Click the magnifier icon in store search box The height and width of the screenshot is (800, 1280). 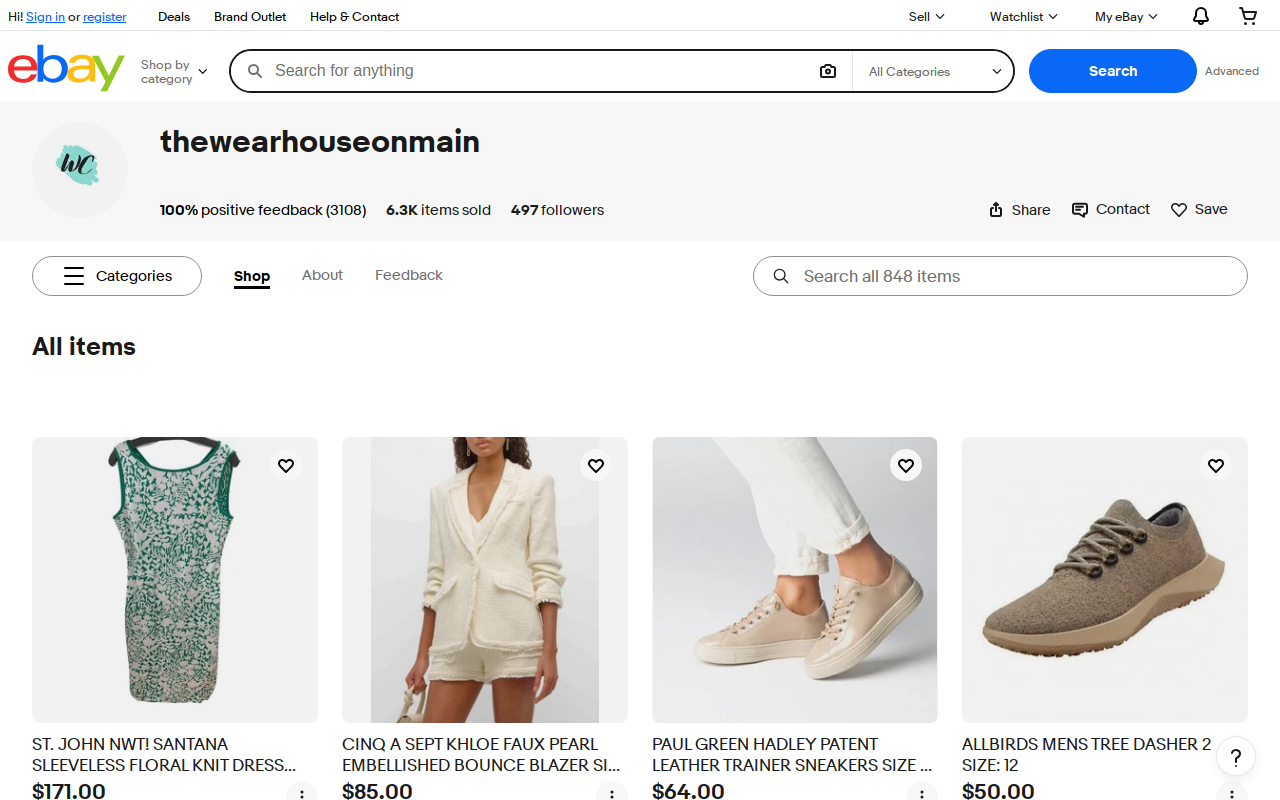coord(781,276)
